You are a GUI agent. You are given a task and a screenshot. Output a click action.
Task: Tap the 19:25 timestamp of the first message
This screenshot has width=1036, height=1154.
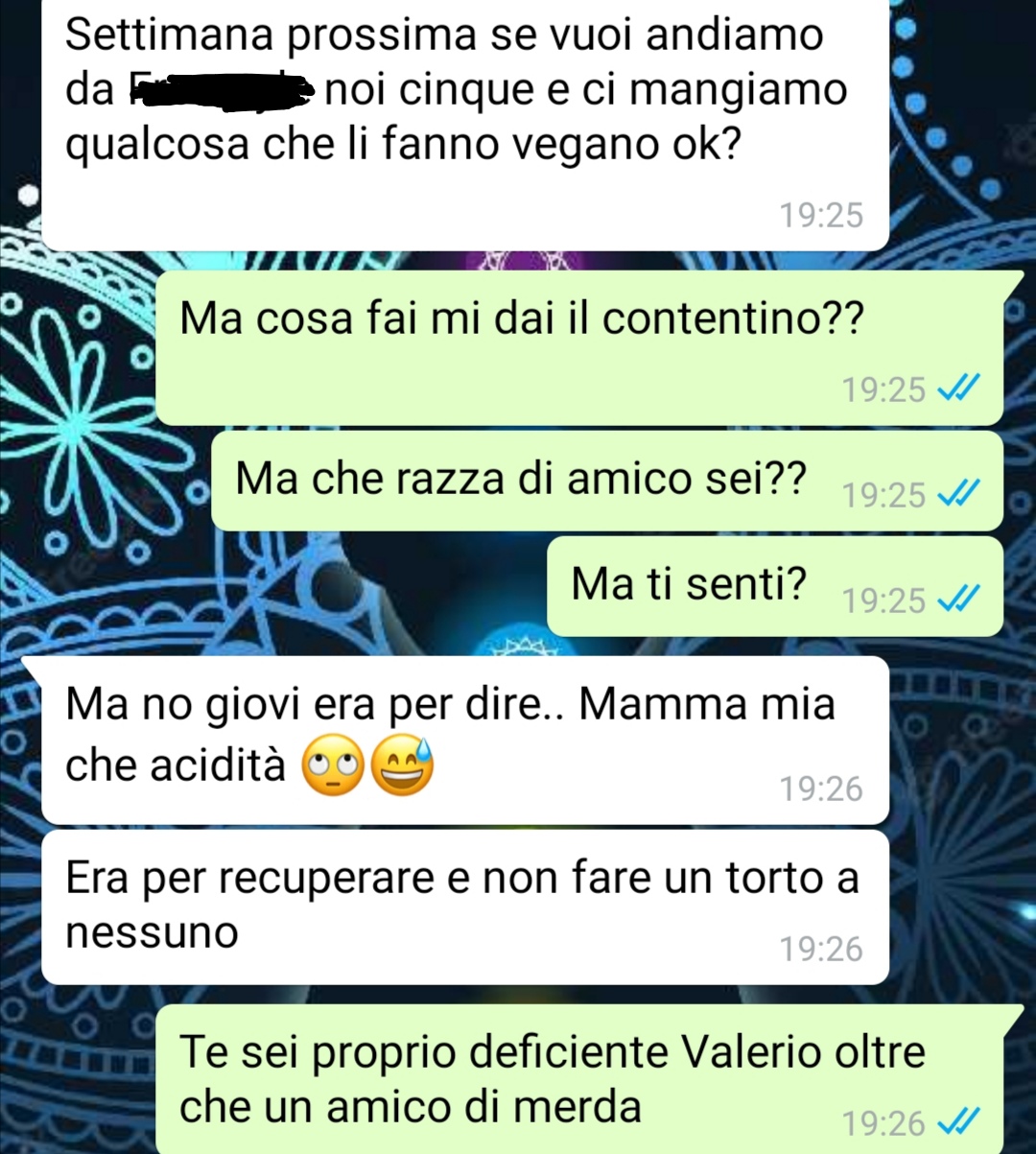tap(821, 215)
